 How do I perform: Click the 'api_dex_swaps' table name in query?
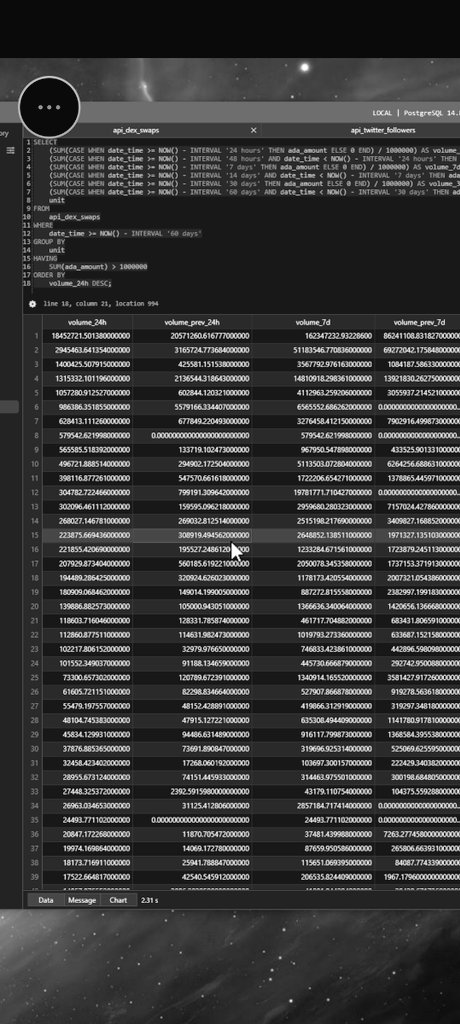tap(74, 216)
